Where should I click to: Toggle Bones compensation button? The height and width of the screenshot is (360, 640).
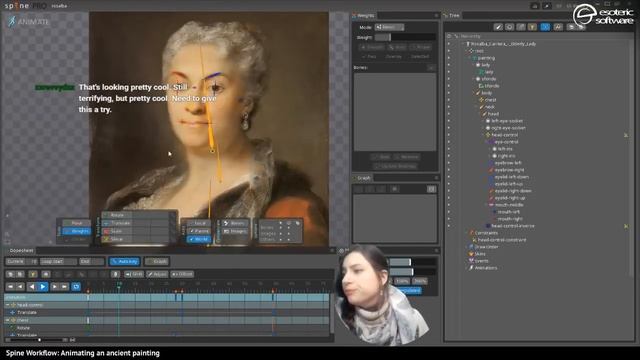(x=235, y=223)
